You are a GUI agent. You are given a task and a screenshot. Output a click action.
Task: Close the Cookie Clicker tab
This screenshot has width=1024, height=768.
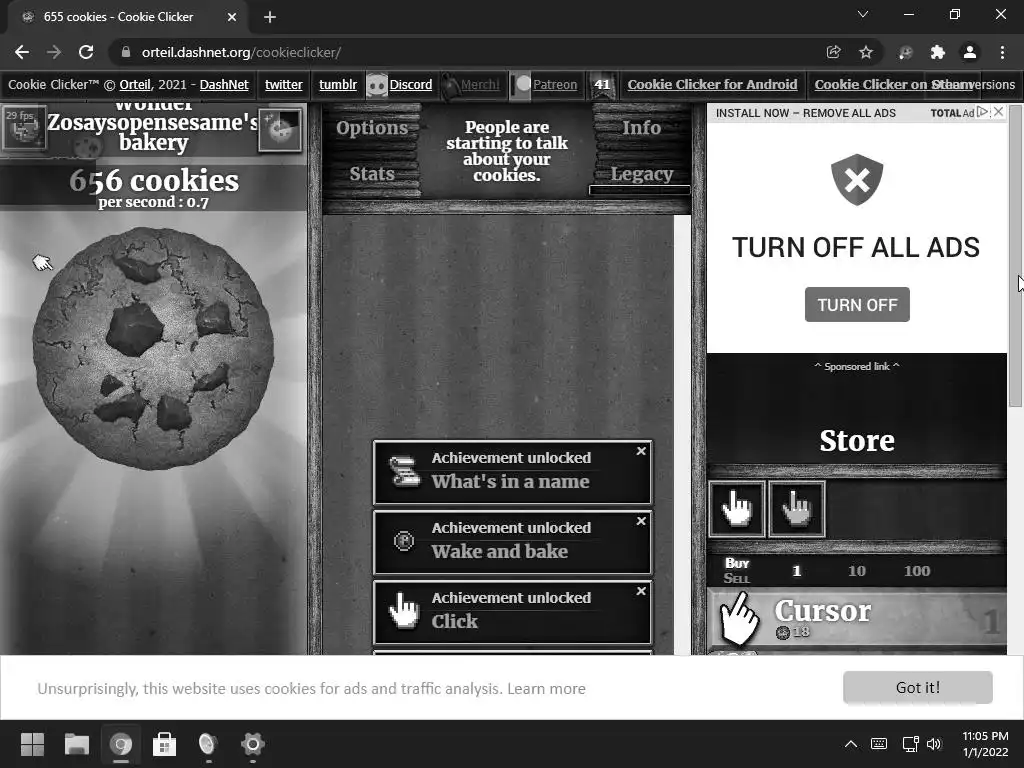[x=232, y=17]
